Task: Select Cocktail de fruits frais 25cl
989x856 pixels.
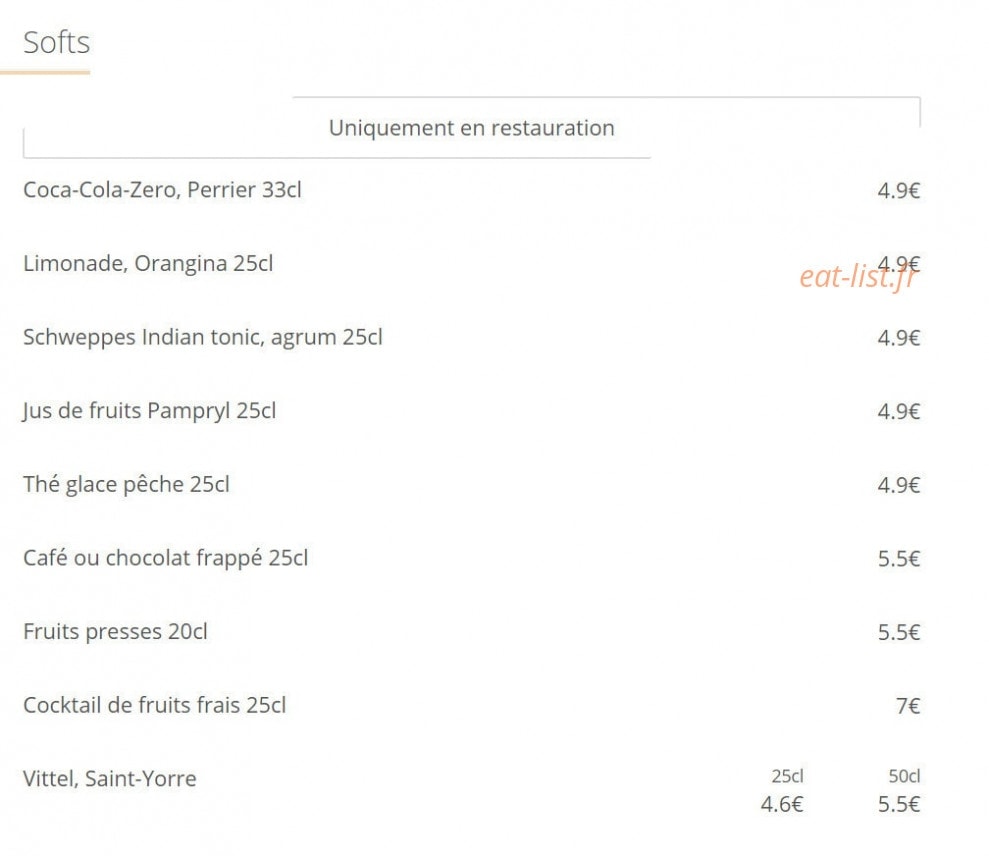Action: (155, 705)
